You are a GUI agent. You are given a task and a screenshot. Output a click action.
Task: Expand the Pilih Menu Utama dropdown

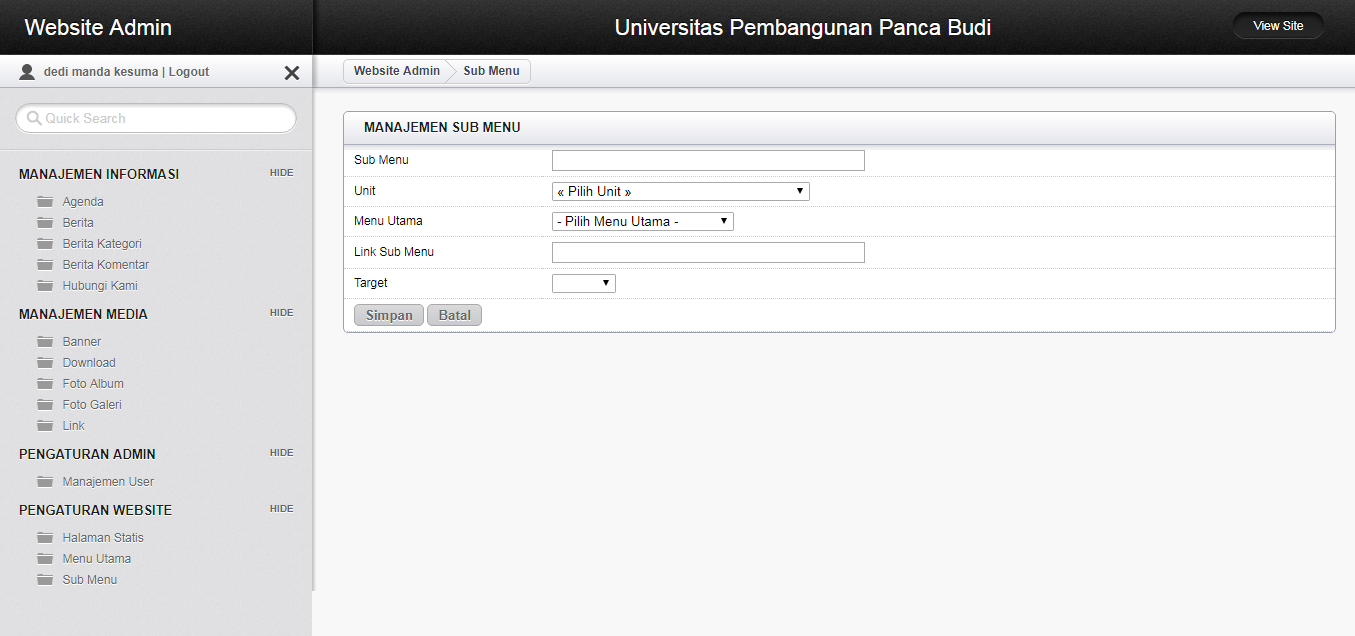[642, 222]
